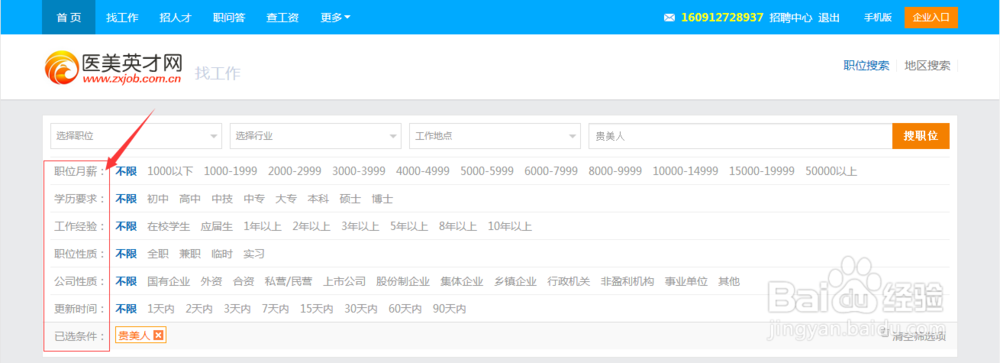Filter update time 30天内
This screenshot has width=1000, height=363.
pyautogui.click(x=361, y=309)
